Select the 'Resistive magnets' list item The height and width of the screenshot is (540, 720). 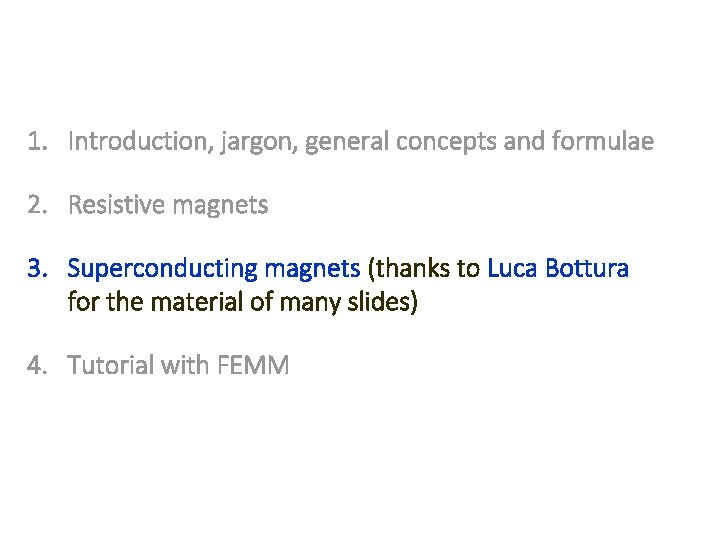point(168,206)
